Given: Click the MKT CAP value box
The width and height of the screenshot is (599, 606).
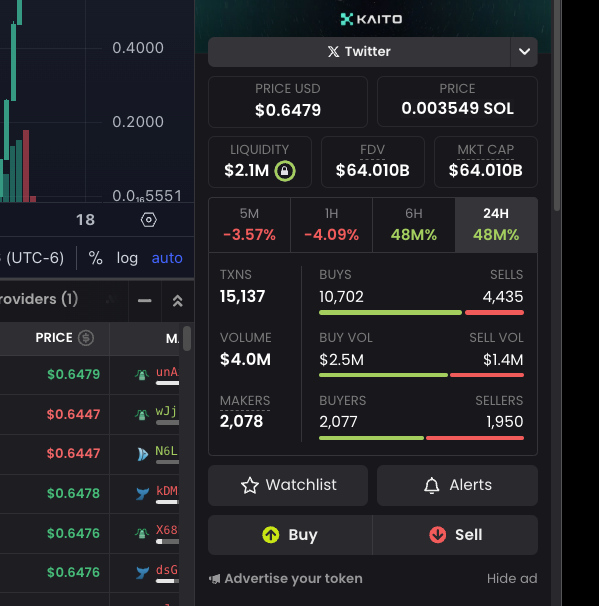Looking at the screenshot, I should (485, 162).
